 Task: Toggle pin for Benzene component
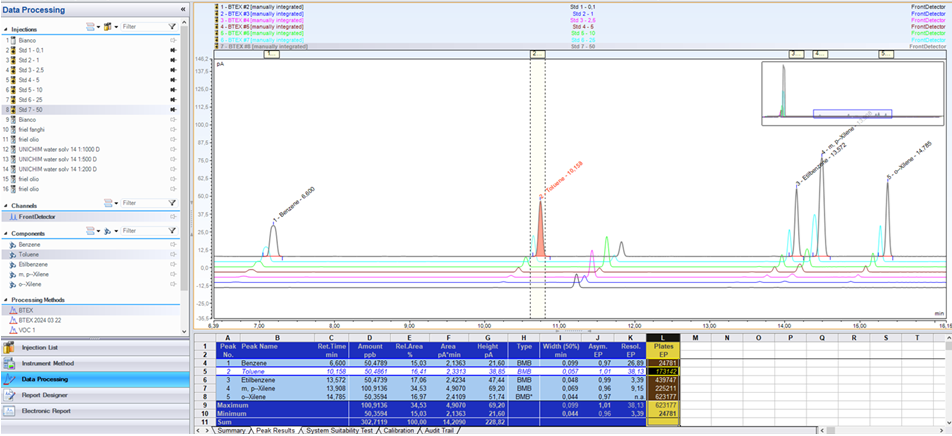coord(173,244)
